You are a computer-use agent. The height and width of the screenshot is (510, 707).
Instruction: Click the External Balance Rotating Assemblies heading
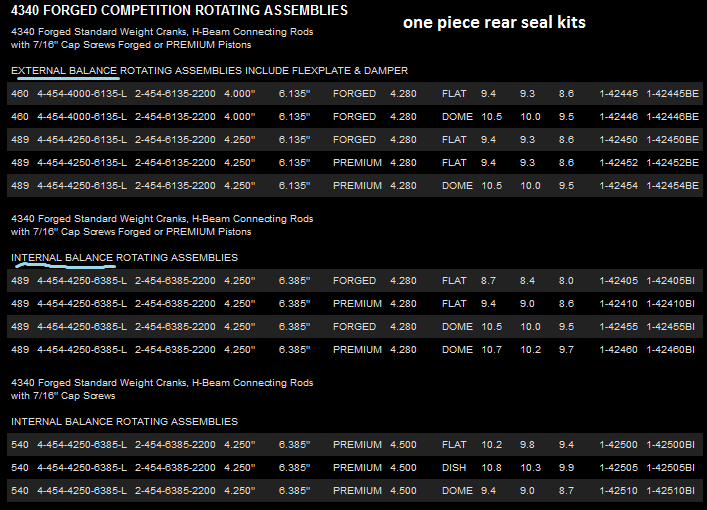(209, 70)
